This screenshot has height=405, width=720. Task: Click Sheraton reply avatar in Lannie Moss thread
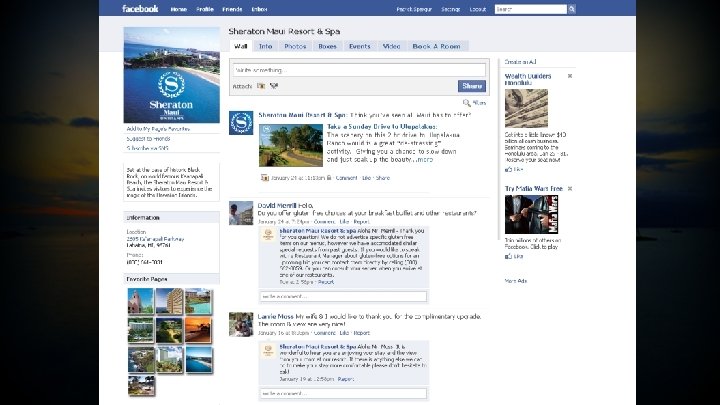268,350
